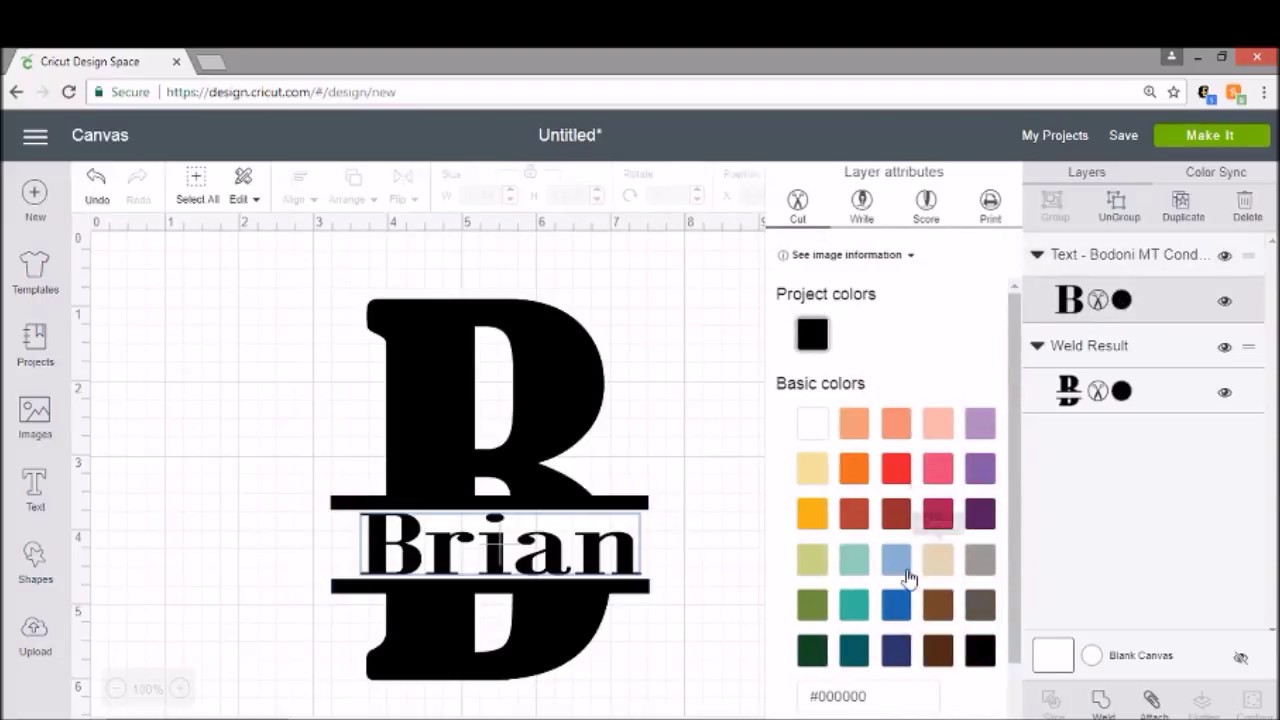Select the Brian text on the canvas
The width and height of the screenshot is (1280, 720).
(499, 546)
